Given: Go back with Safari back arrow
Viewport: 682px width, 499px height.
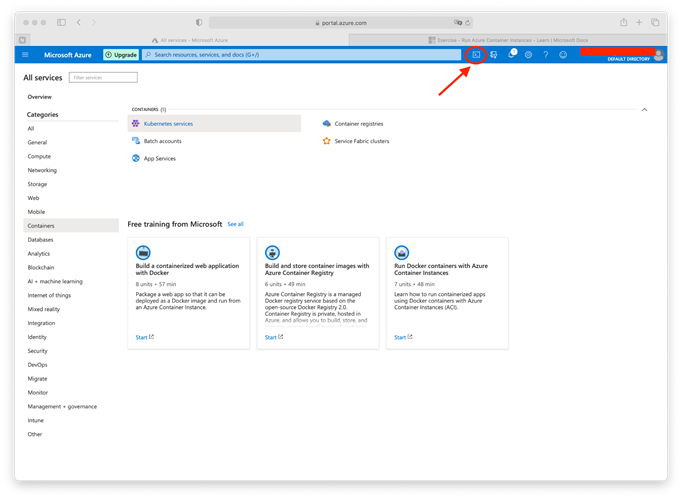Looking at the screenshot, I should point(79,22).
